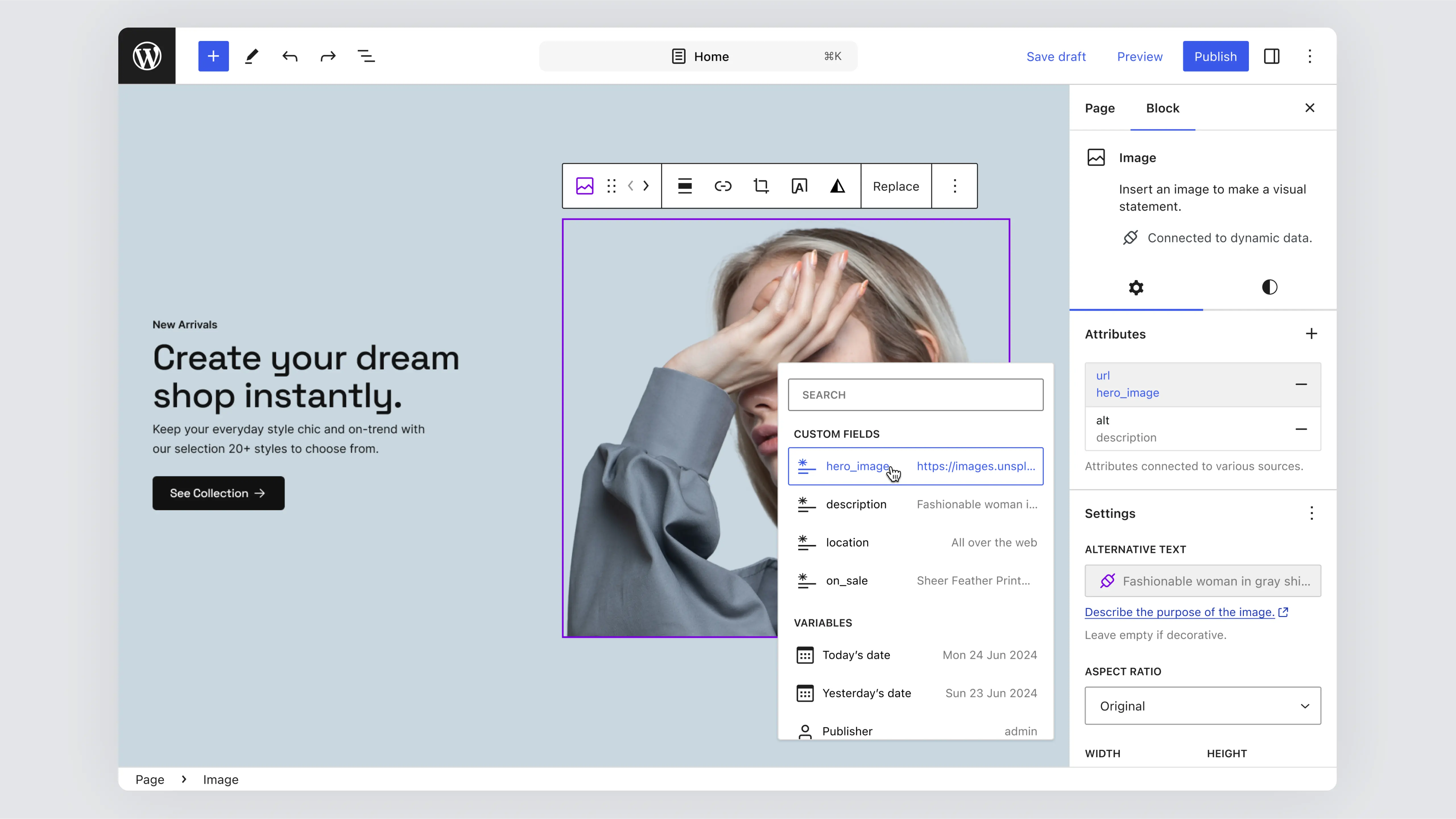
Task: Toggle the settings sidebar panel icon
Action: [1271, 56]
